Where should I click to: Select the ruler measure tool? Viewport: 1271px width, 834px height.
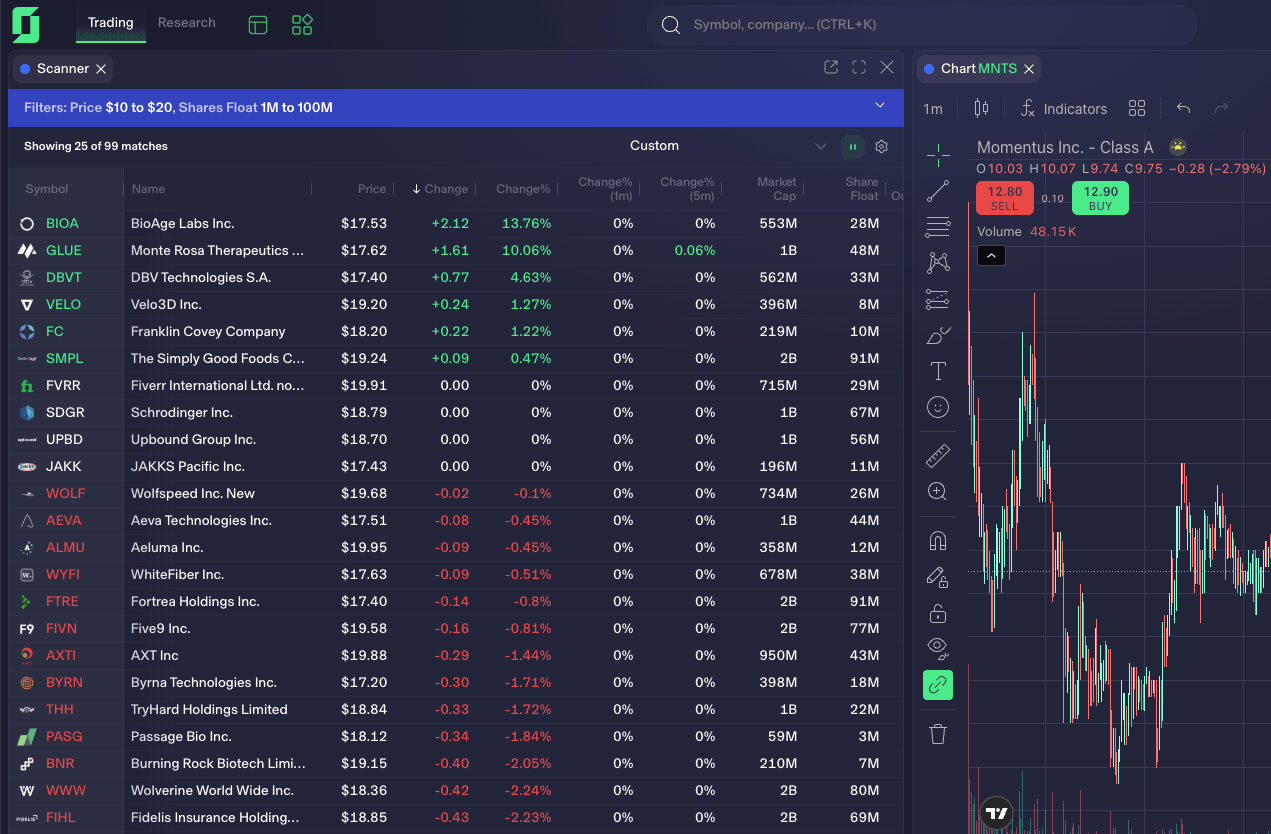click(x=937, y=455)
